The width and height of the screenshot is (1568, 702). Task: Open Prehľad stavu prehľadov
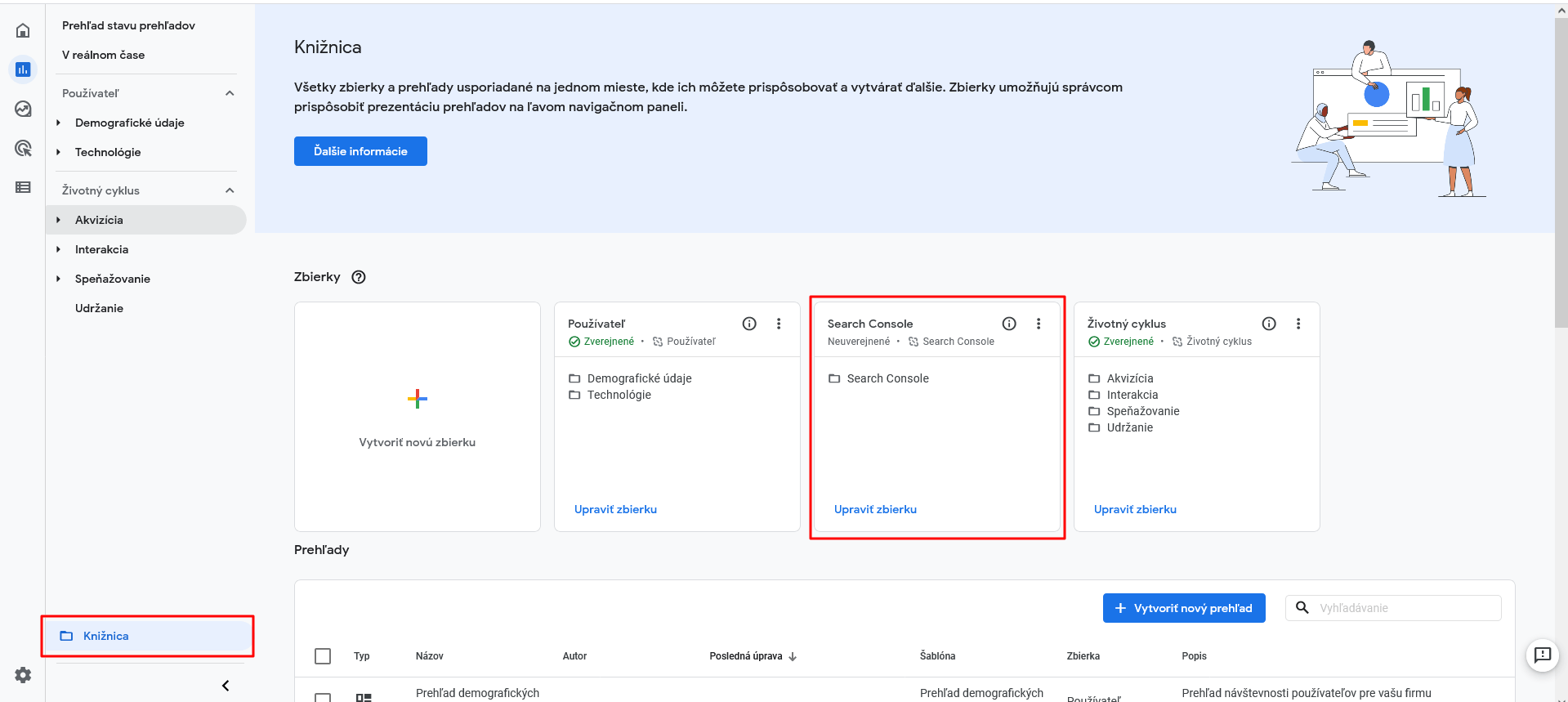128,25
